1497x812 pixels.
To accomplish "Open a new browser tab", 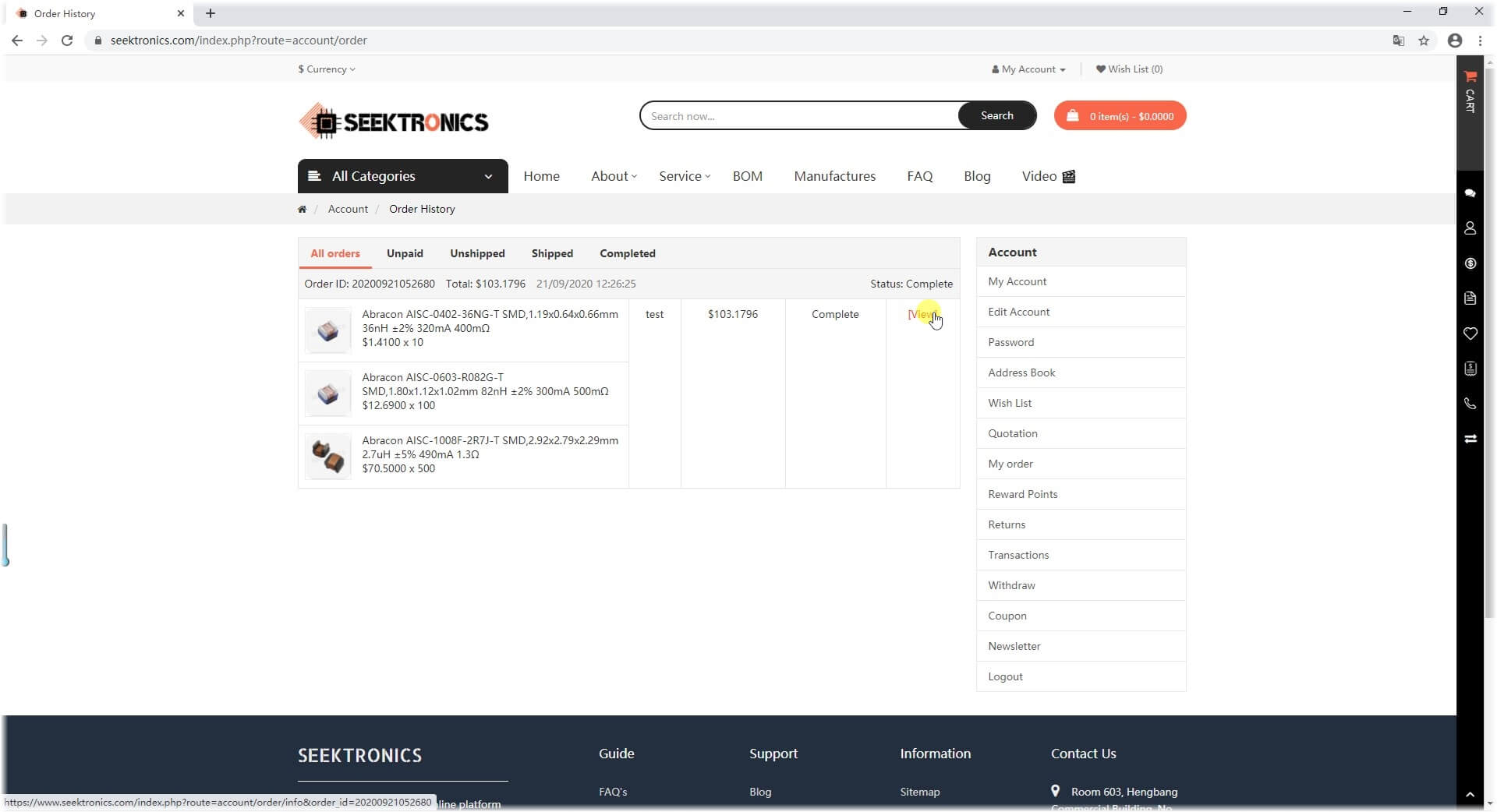I will (x=211, y=13).
